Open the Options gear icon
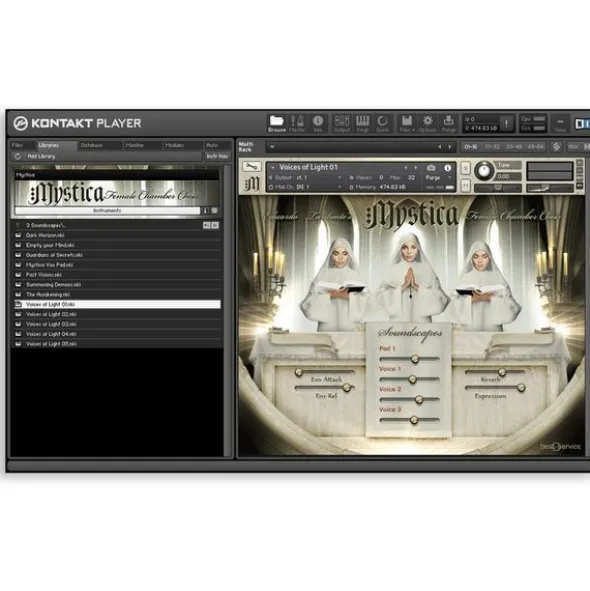Screen dimensions: 590x591 tap(428, 123)
